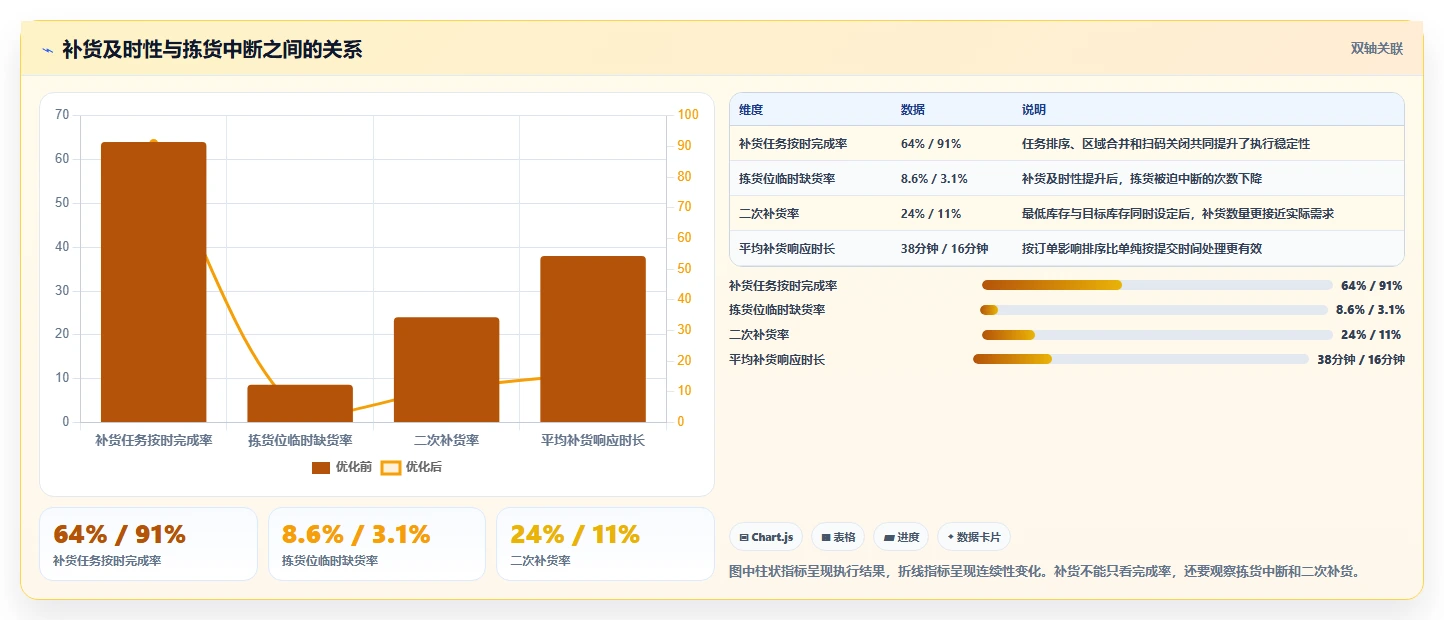This screenshot has width=1444, height=620.
Task: Toggle the 优化前 legend item
Action: click(342, 467)
